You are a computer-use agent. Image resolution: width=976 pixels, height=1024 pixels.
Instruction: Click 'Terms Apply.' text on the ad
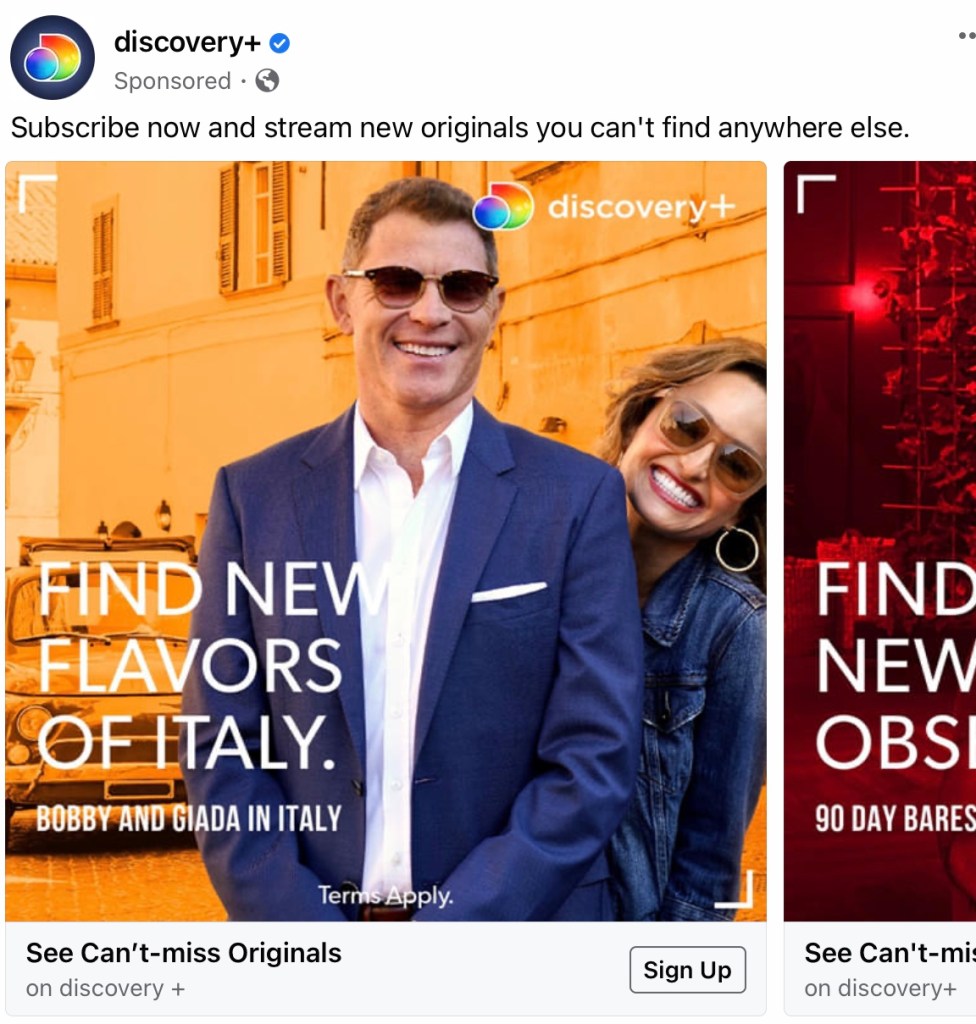pyautogui.click(x=385, y=895)
